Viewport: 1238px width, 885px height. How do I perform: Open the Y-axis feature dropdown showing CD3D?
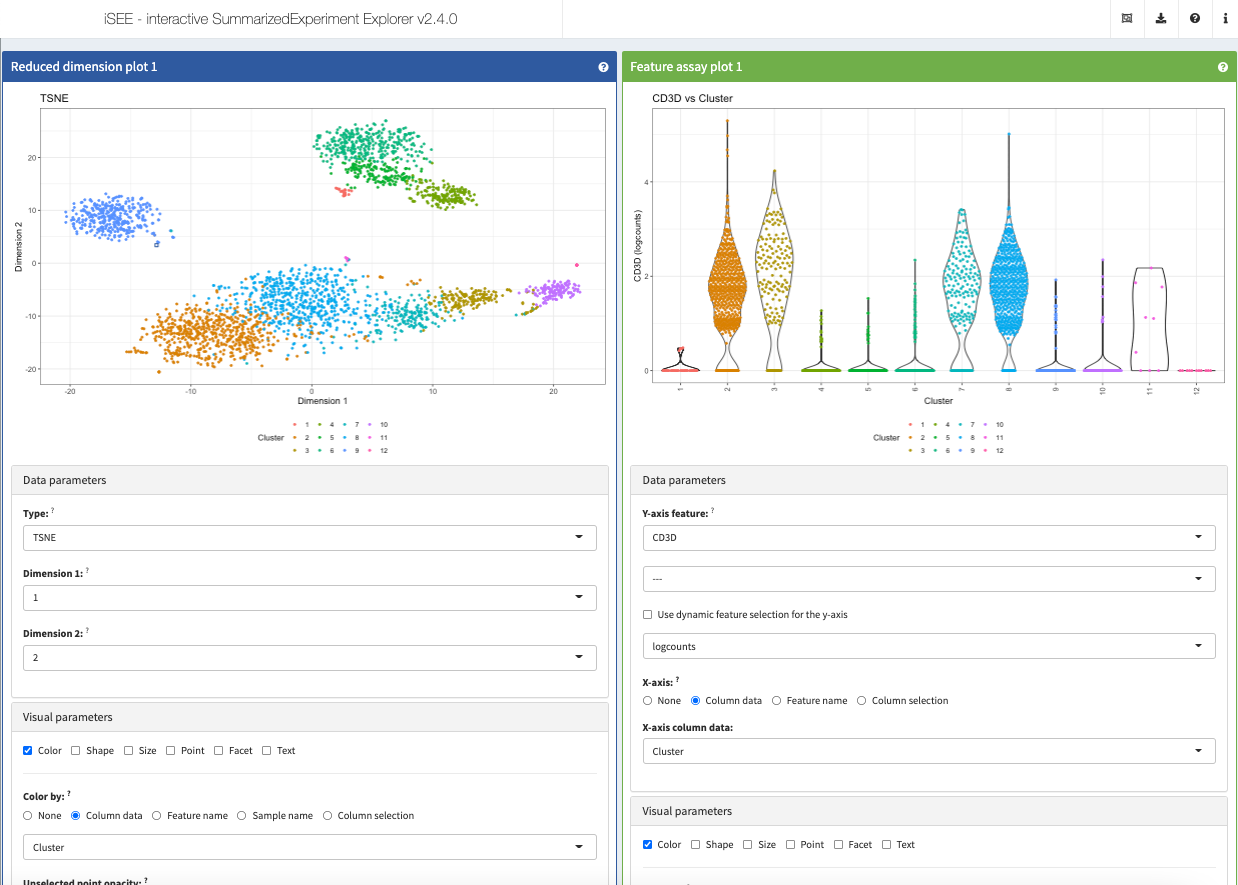click(928, 538)
